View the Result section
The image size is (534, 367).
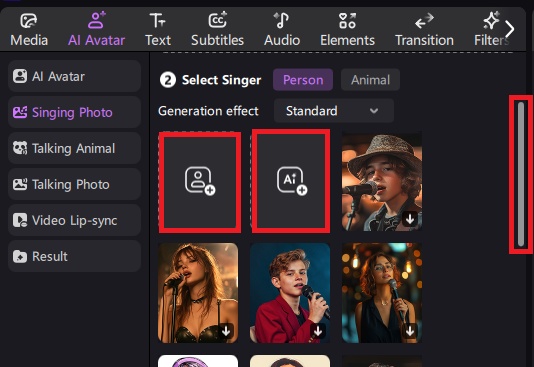coord(74,256)
